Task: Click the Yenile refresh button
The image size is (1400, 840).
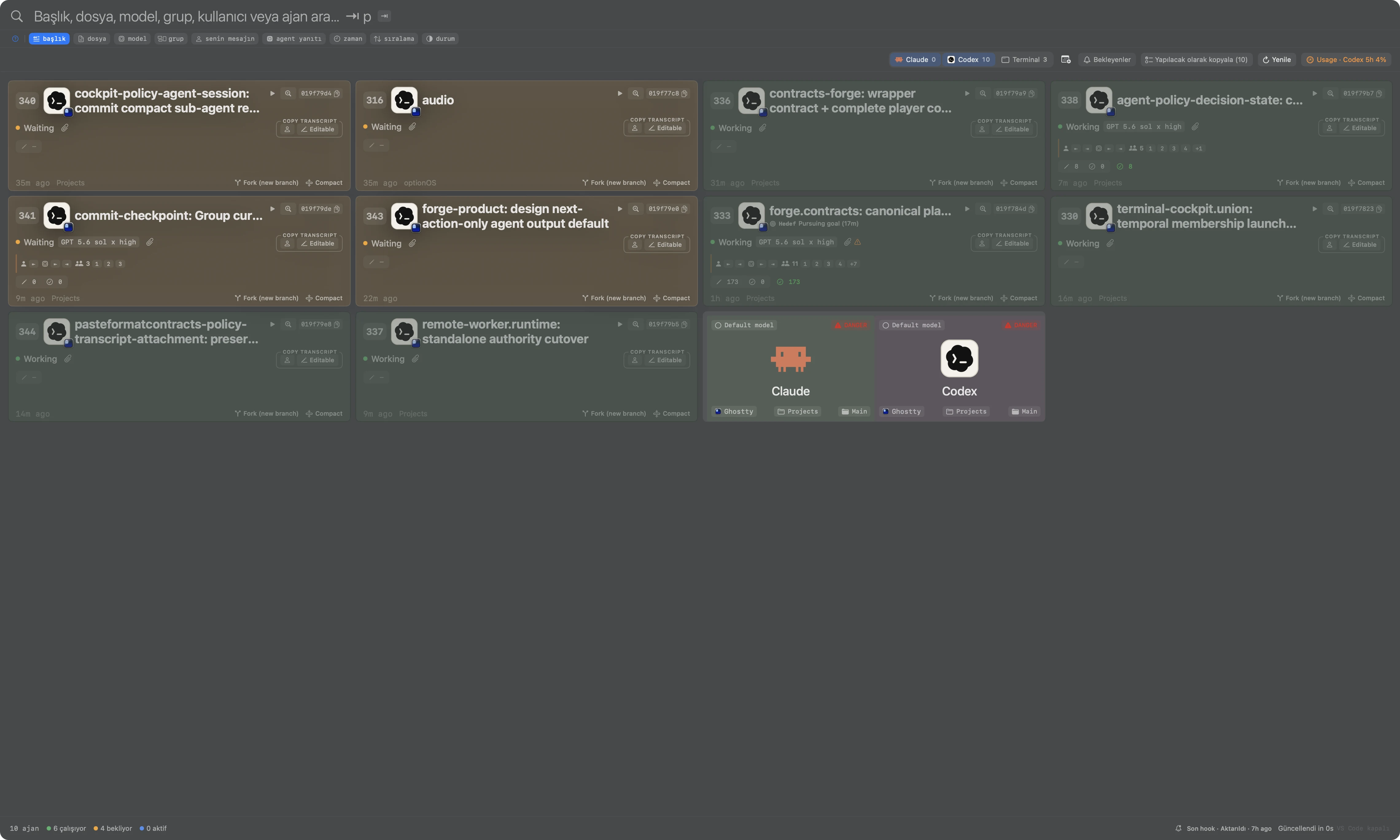Action: [1277, 60]
